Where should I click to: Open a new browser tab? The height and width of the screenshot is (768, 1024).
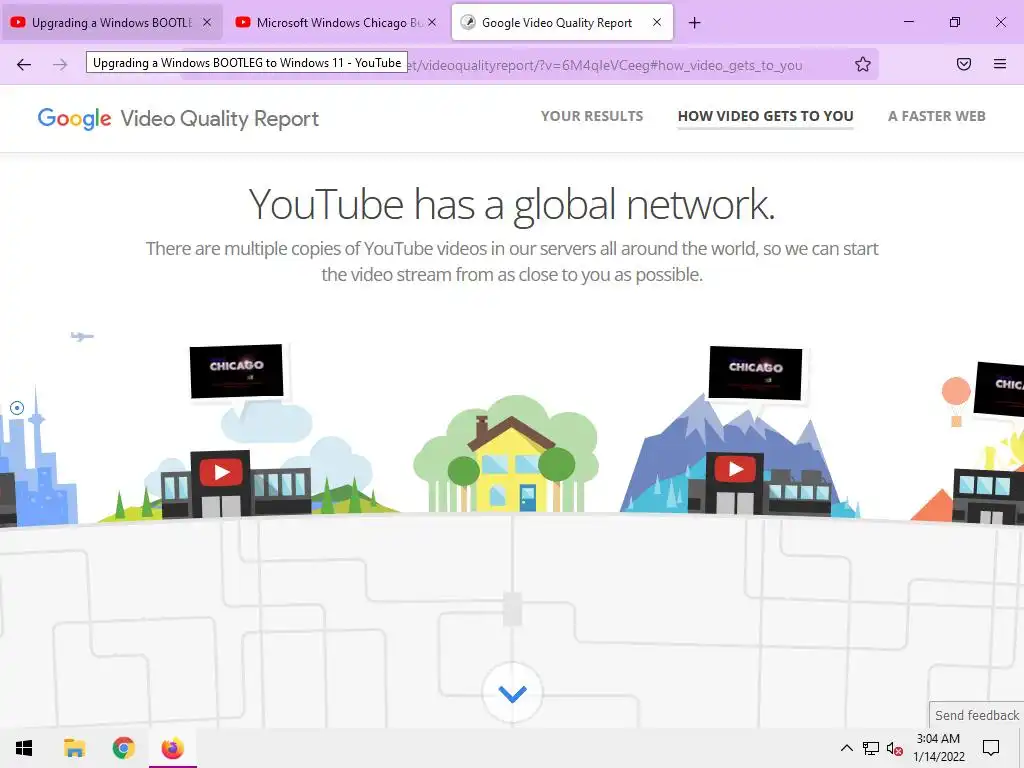694,23
